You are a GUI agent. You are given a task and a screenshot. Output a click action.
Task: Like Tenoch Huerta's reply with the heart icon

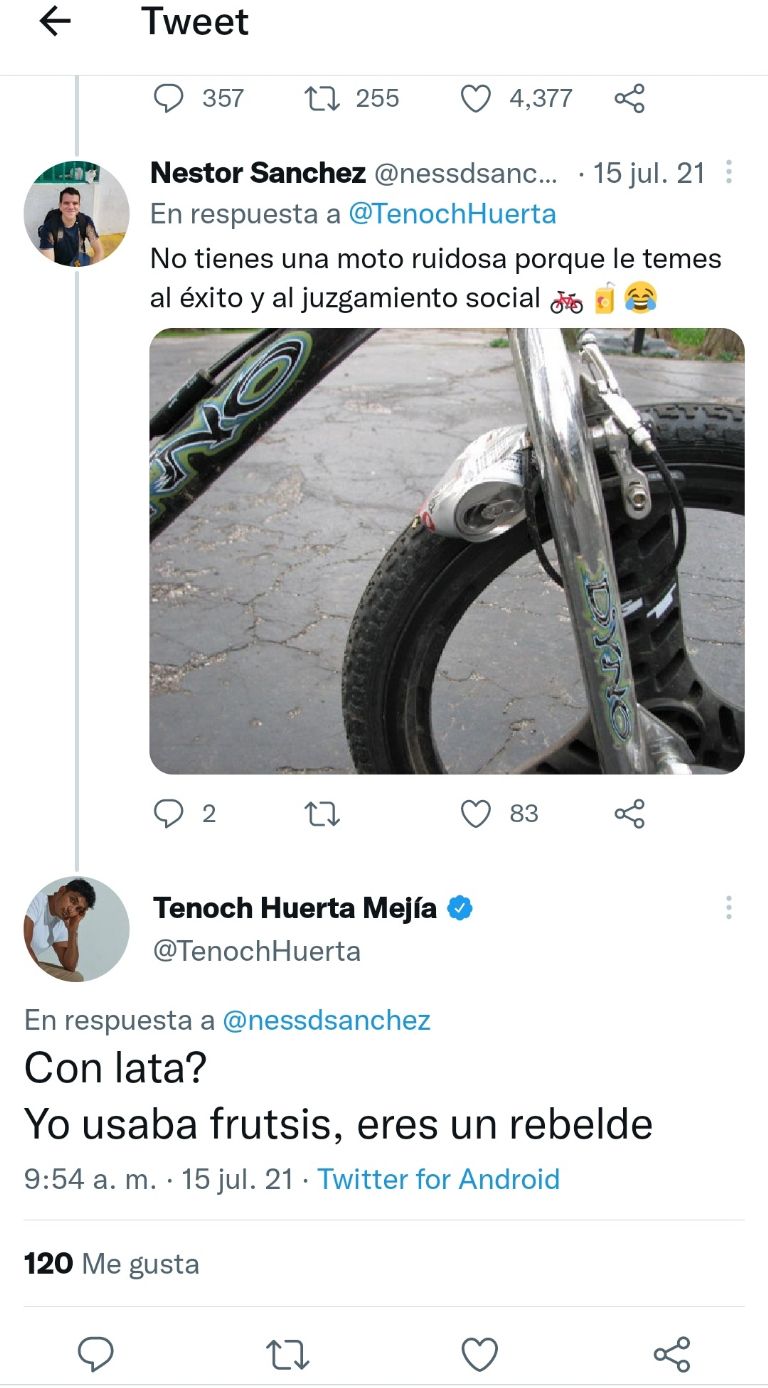coord(479,1356)
